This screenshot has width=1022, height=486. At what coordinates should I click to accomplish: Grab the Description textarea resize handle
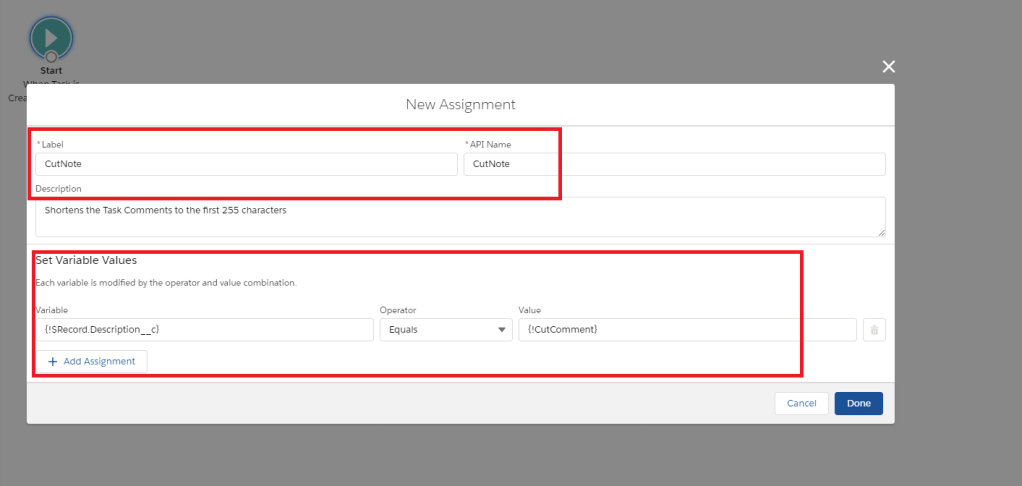pos(881,232)
